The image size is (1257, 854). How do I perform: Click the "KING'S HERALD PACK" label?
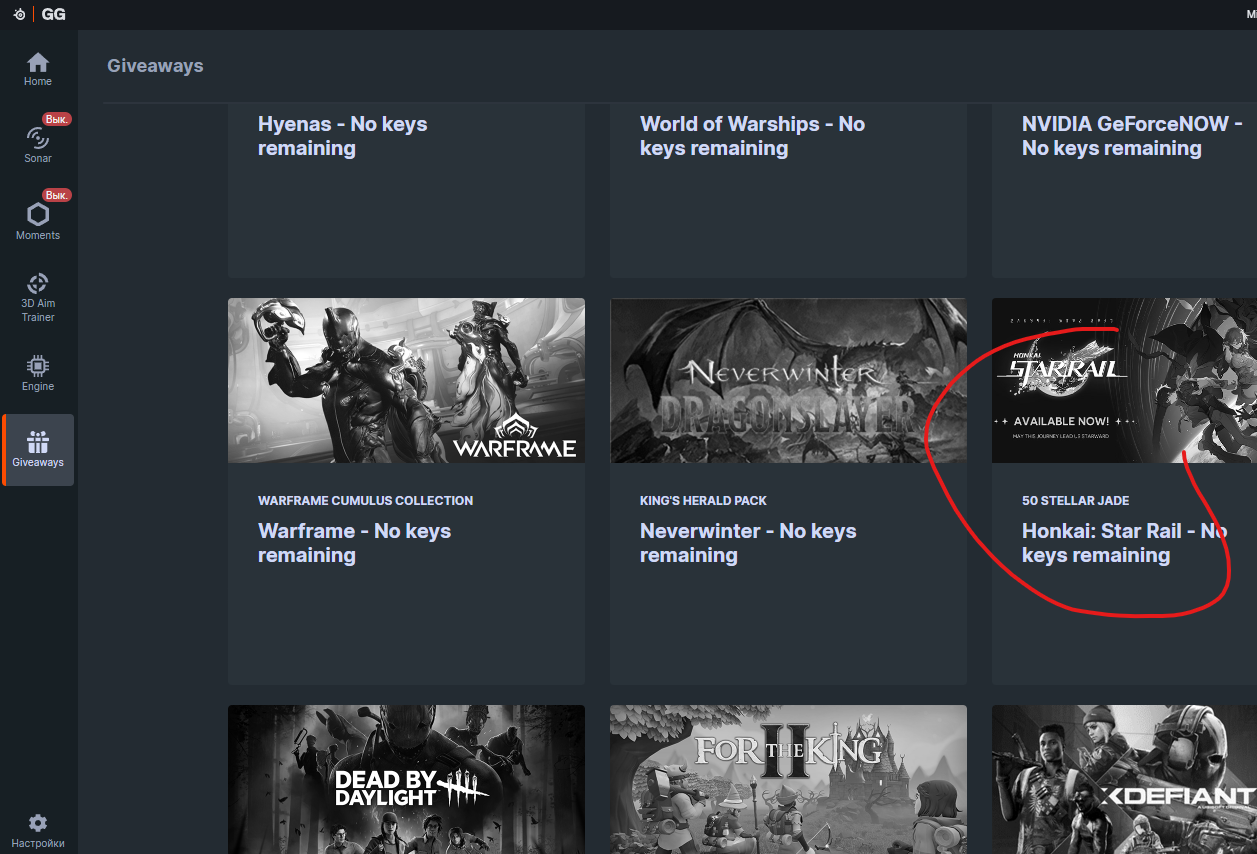point(703,501)
